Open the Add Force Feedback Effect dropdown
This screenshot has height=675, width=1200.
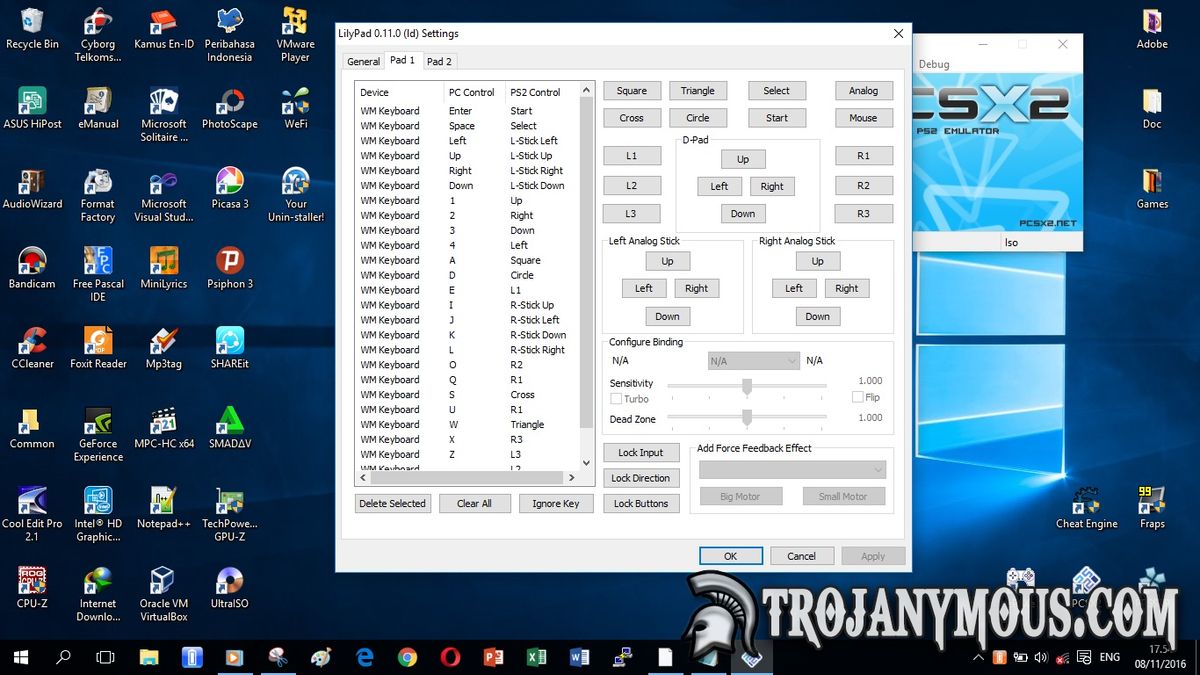point(792,469)
